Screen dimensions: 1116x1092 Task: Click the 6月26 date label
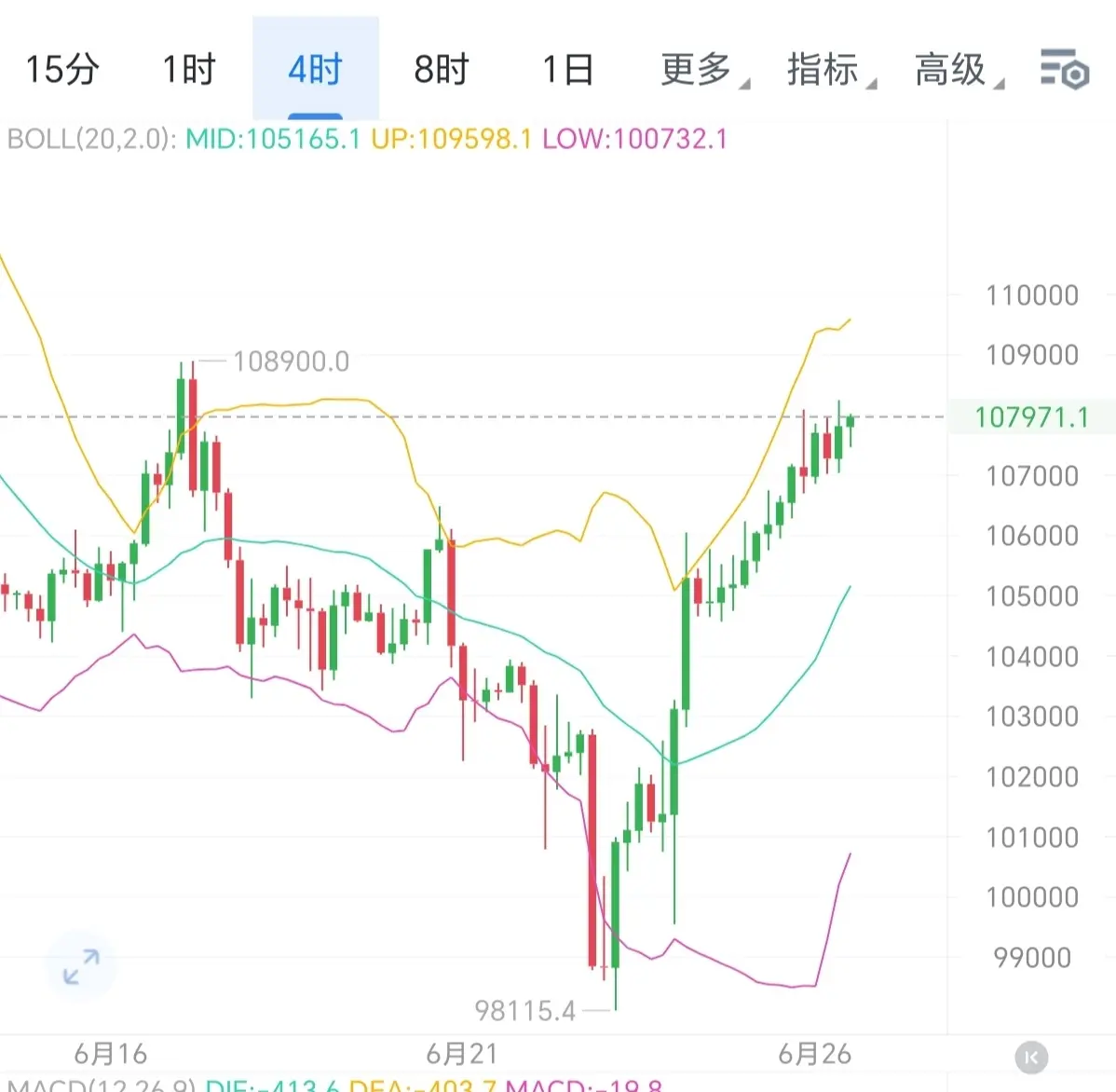pos(814,1055)
